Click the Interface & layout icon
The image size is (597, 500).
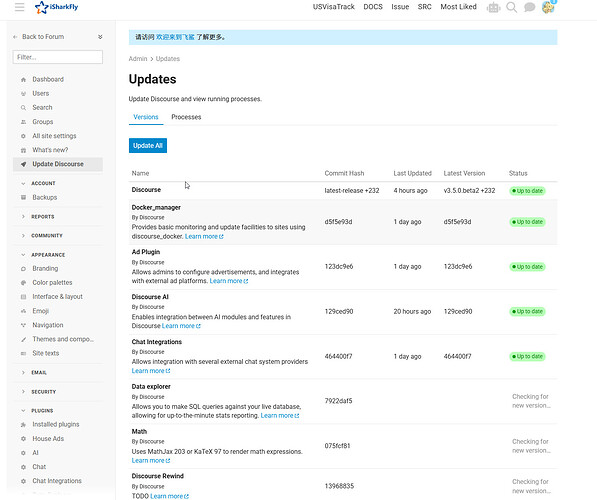pyautogui.click(x=23, y=297)
